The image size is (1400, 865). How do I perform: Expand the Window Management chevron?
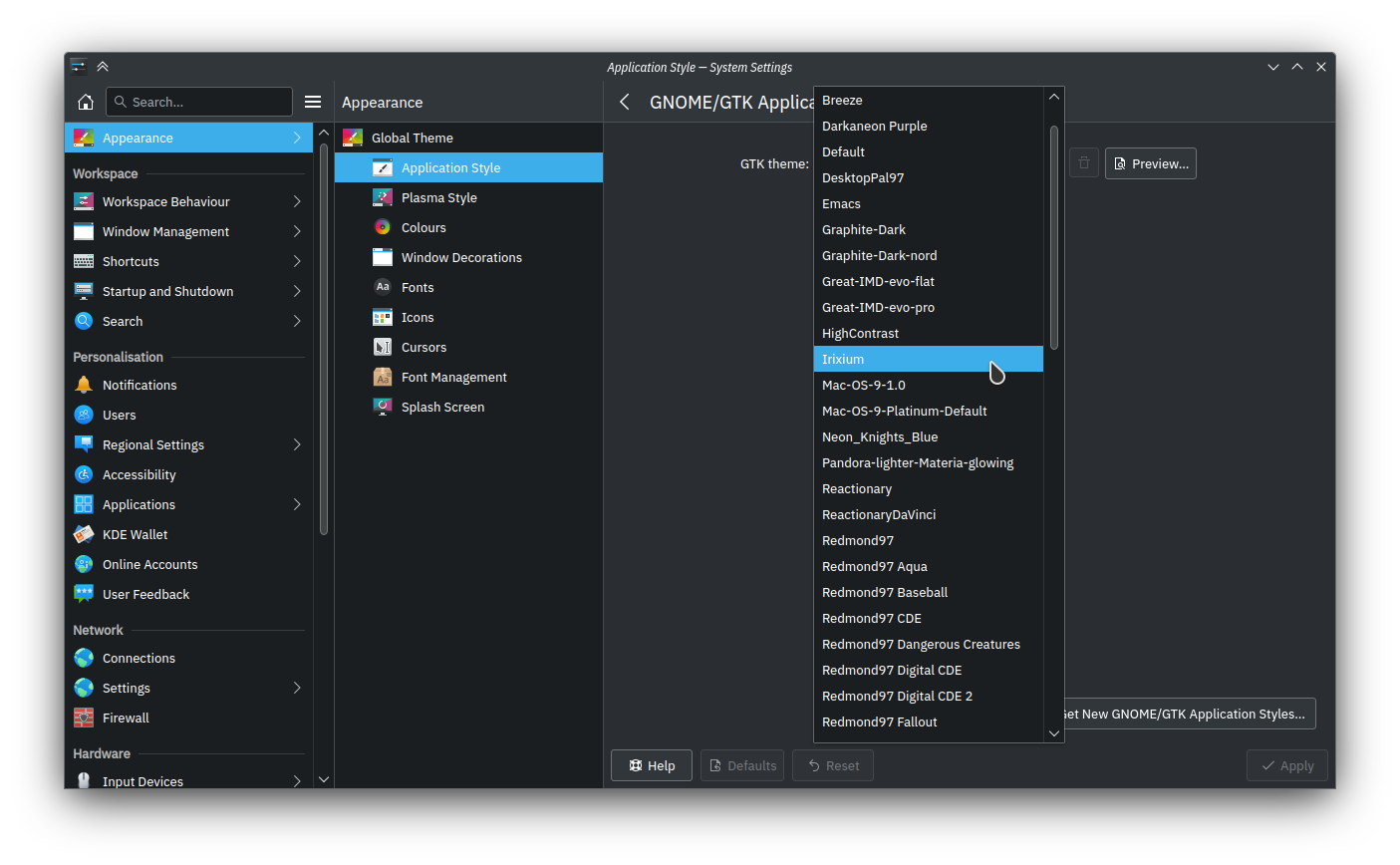pos(297,231)
